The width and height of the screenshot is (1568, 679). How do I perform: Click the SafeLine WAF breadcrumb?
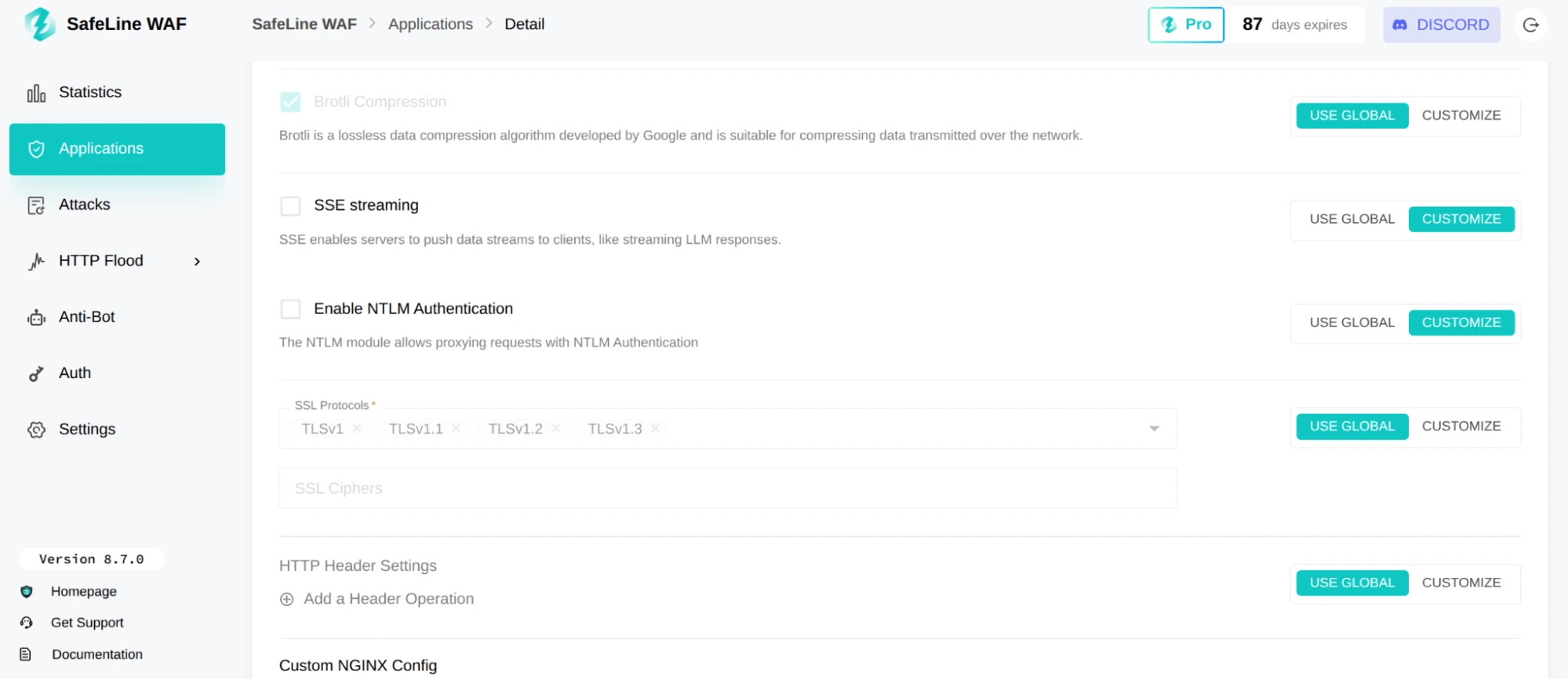(304, 24)
